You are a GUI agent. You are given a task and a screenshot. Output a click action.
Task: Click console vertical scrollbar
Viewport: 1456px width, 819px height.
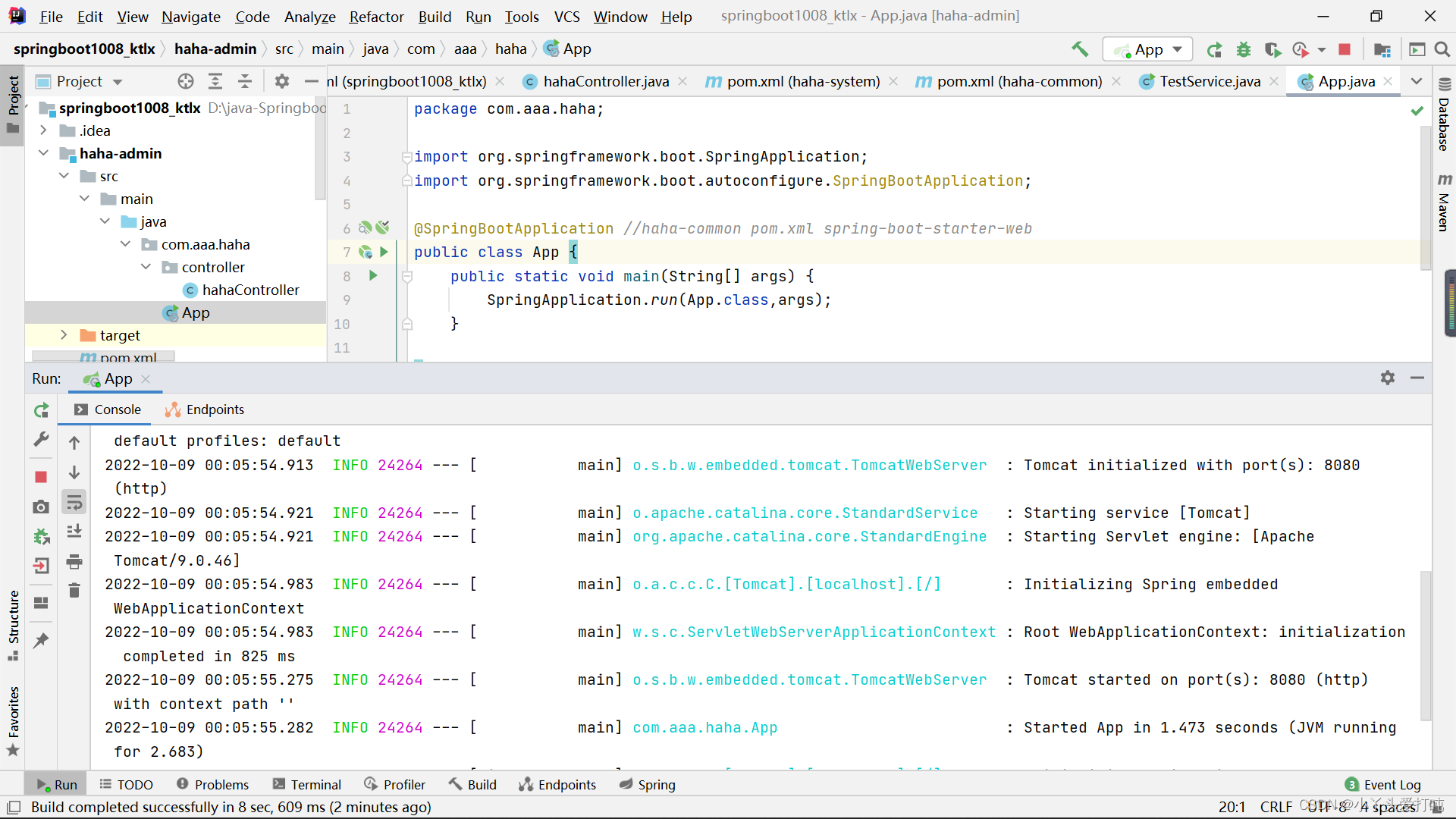1426,645
